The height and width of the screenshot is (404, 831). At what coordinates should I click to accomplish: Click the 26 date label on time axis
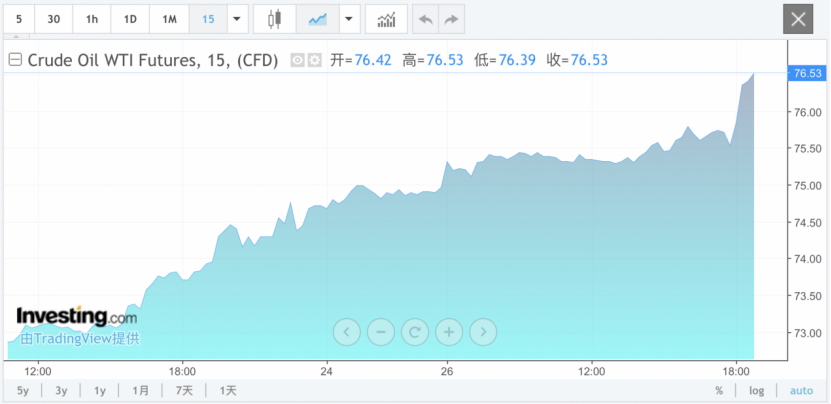(447, 371)
